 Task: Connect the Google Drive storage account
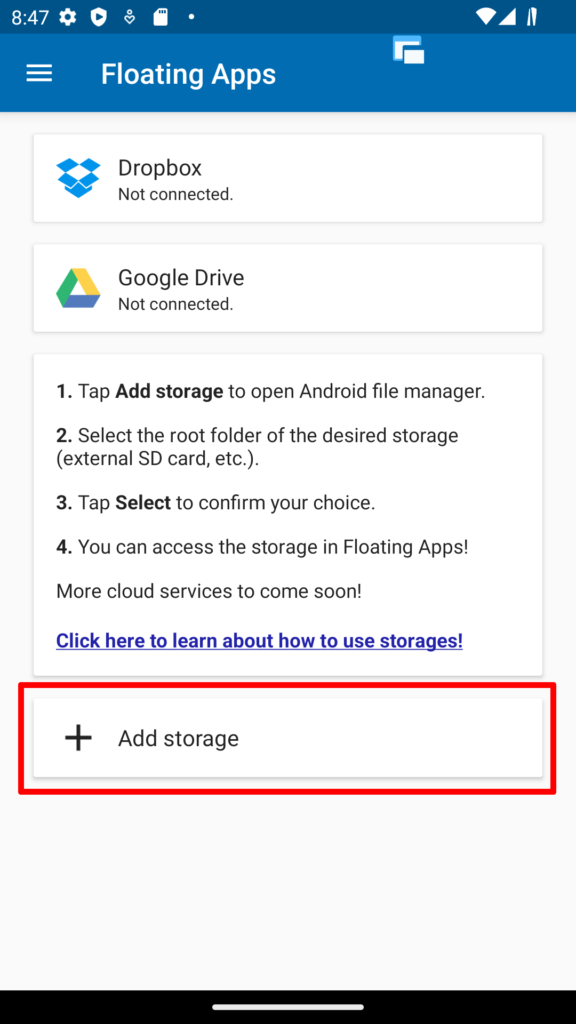coord(288,287)
